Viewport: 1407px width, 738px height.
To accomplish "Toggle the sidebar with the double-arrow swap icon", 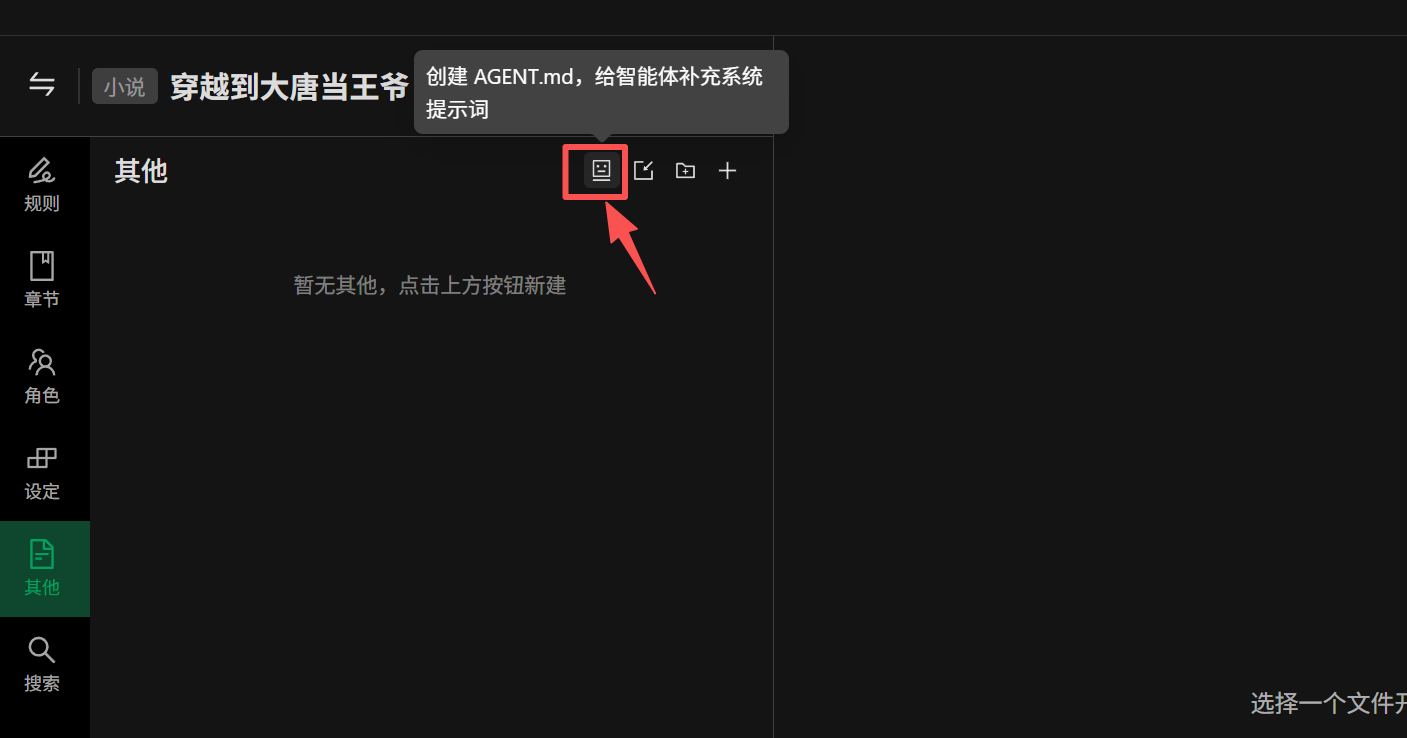I will pyautogui.click(x=42, y=84).
